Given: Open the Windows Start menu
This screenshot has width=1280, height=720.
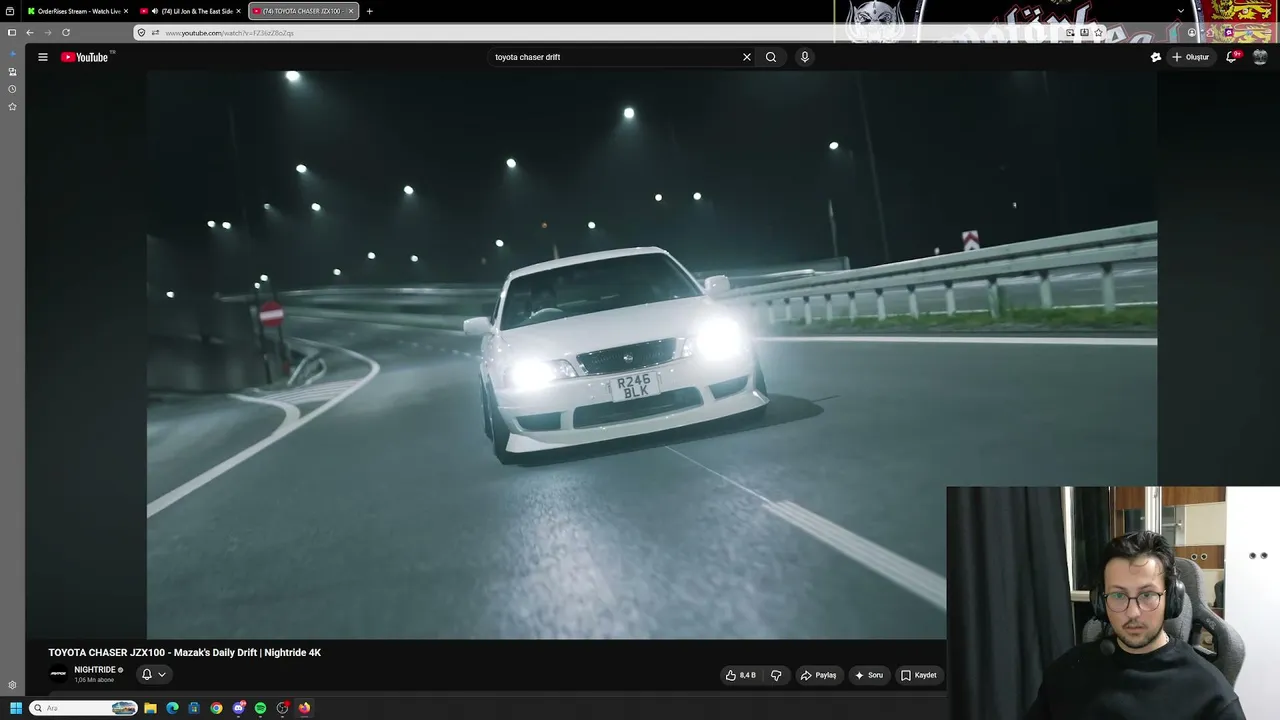Looking at the screenshot, I should pyautogui.click(x=15, y=708).
